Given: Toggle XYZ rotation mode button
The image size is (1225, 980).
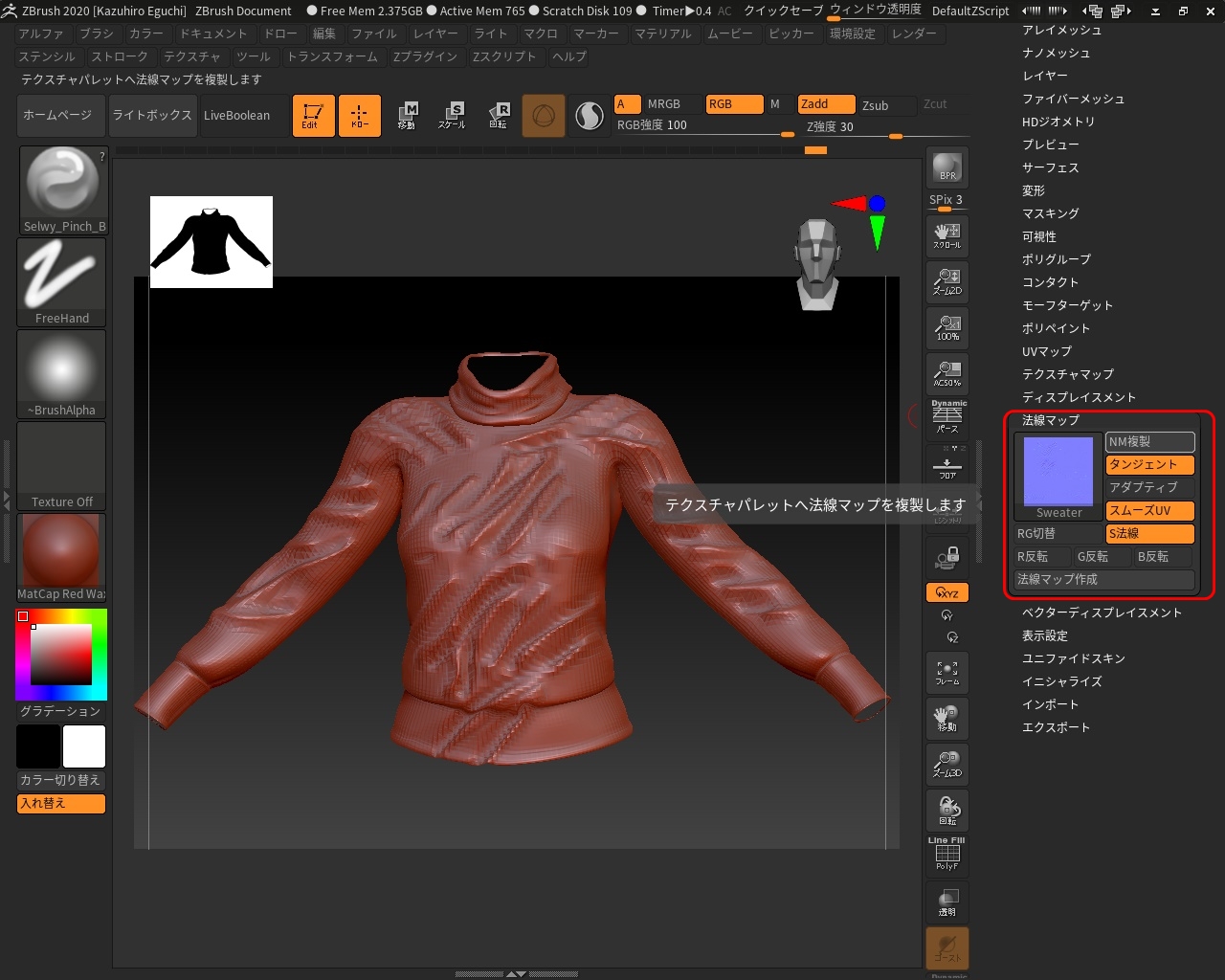Looking at the screenshot, I should [x=947, y=592].
